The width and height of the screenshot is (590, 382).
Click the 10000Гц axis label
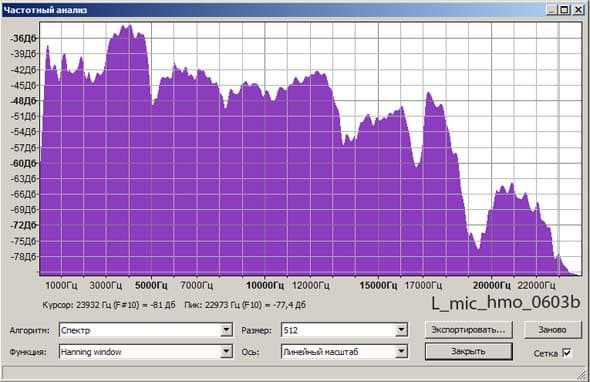tap(265, 285)
